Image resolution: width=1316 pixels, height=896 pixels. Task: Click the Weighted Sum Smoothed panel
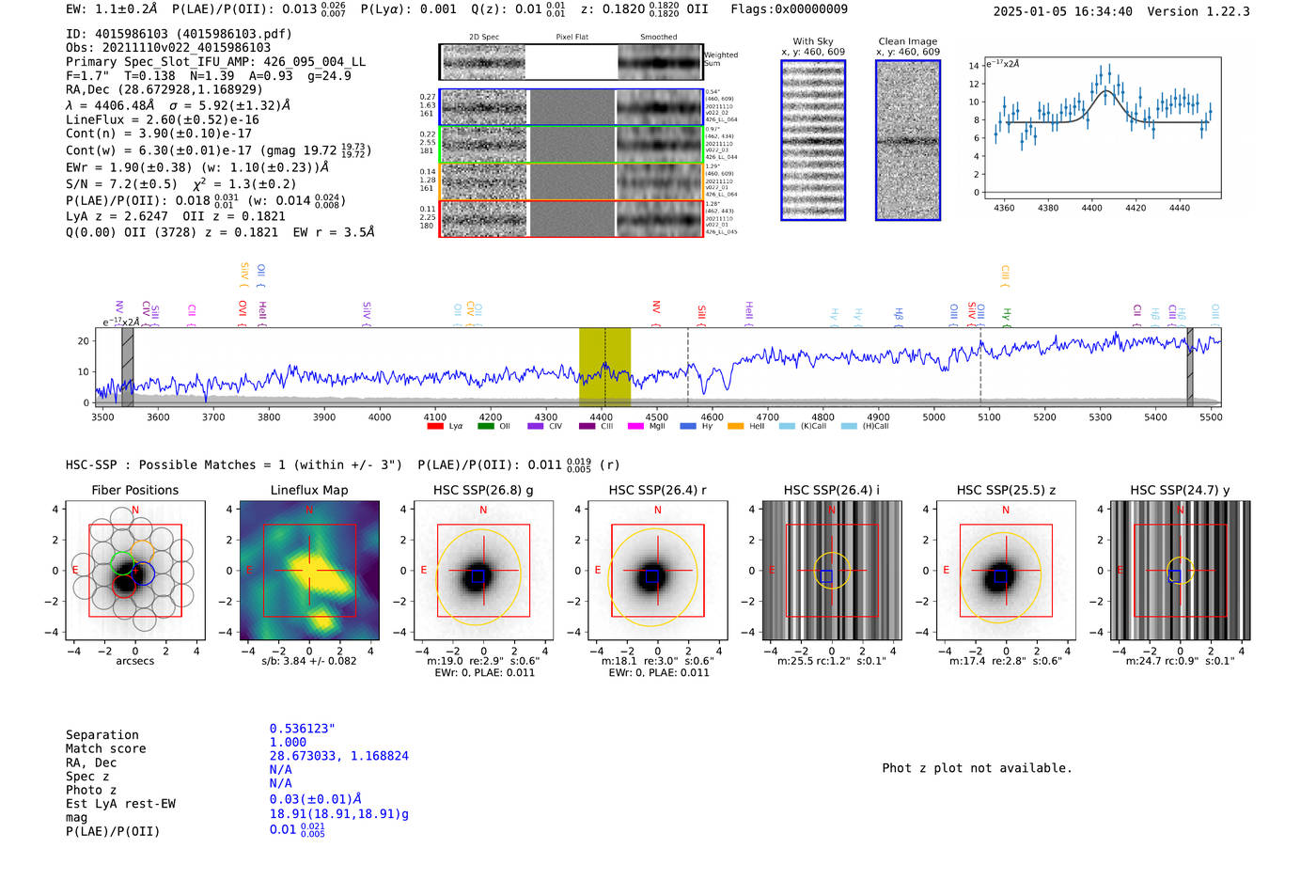(660, 62)
